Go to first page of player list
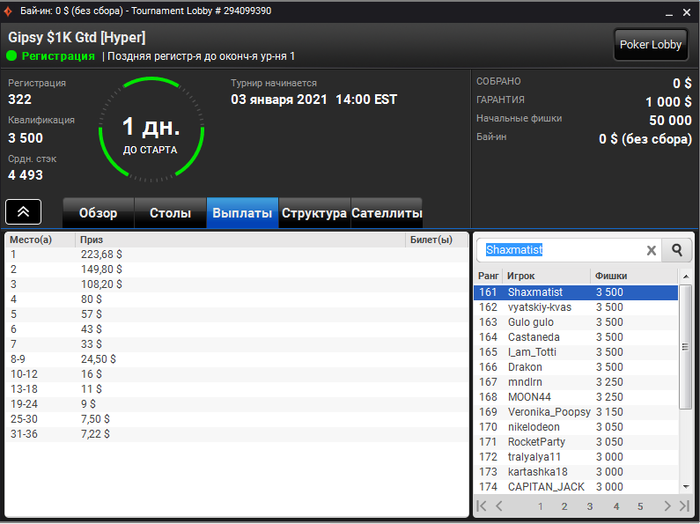 pyautogui.click(x=482, y=506)
